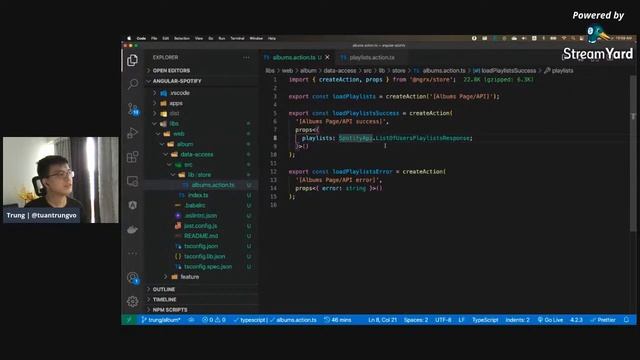This screenshot has height=360, width=640.
Task: Select language mode TypeScript in status bar
Action: click(x=485, y=320)
